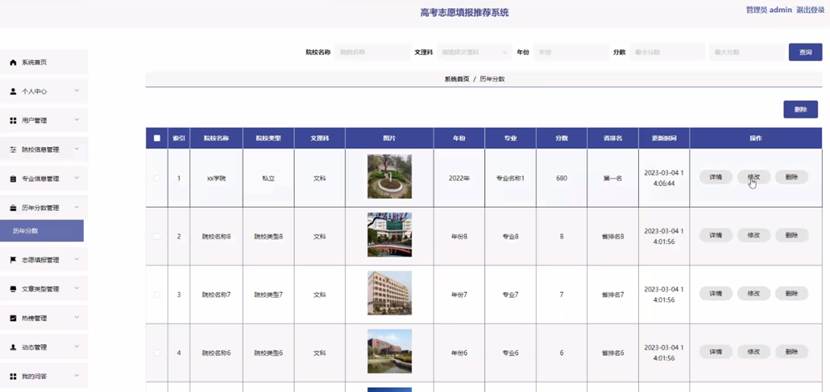830x392 pixels.
Task: Click the 分数 column header
Action: pyautogui.click(x=562, y=138)
